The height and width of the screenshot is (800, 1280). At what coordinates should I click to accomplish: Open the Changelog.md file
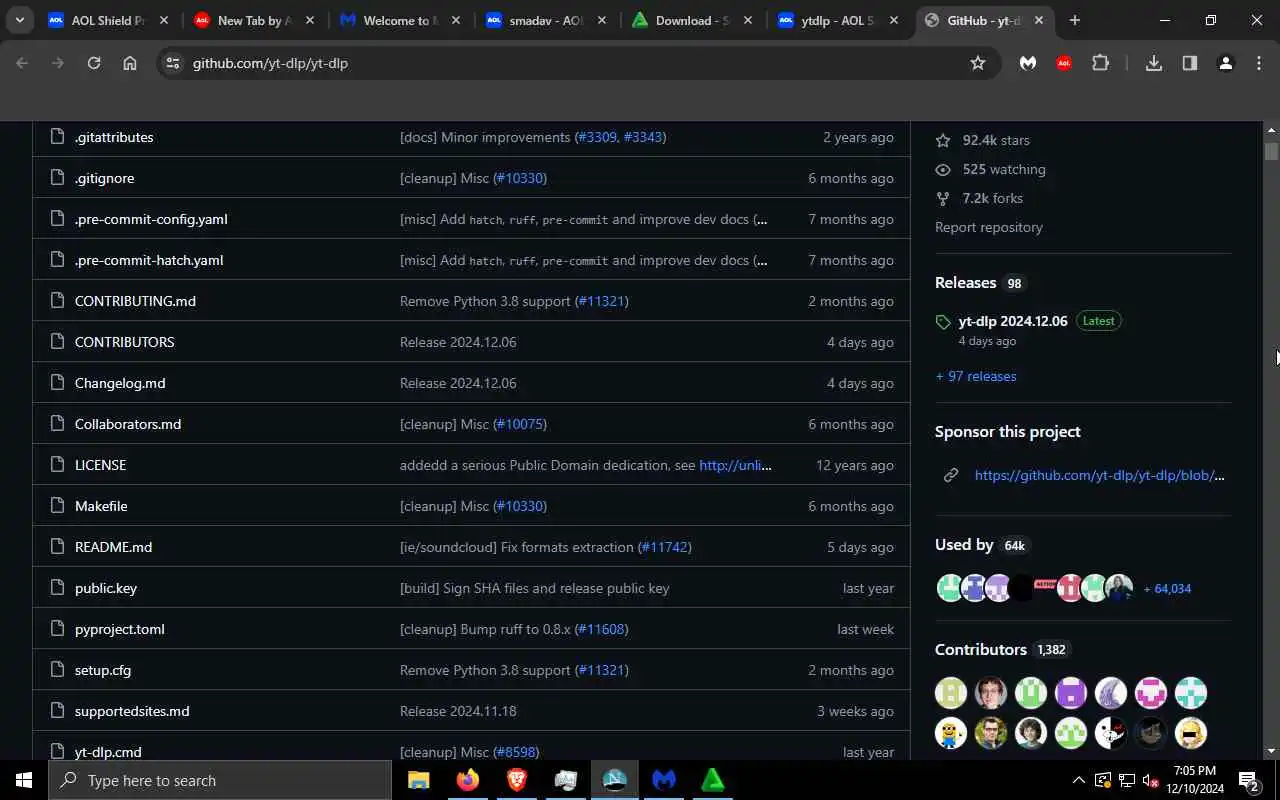(x=120, y=383)
